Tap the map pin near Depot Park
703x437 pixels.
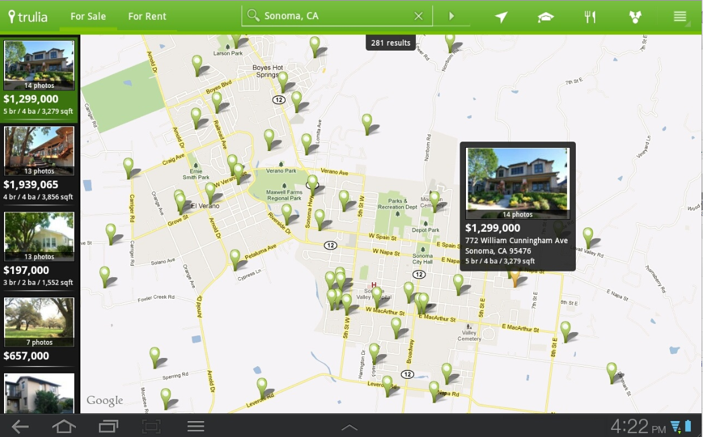point(434,201)
